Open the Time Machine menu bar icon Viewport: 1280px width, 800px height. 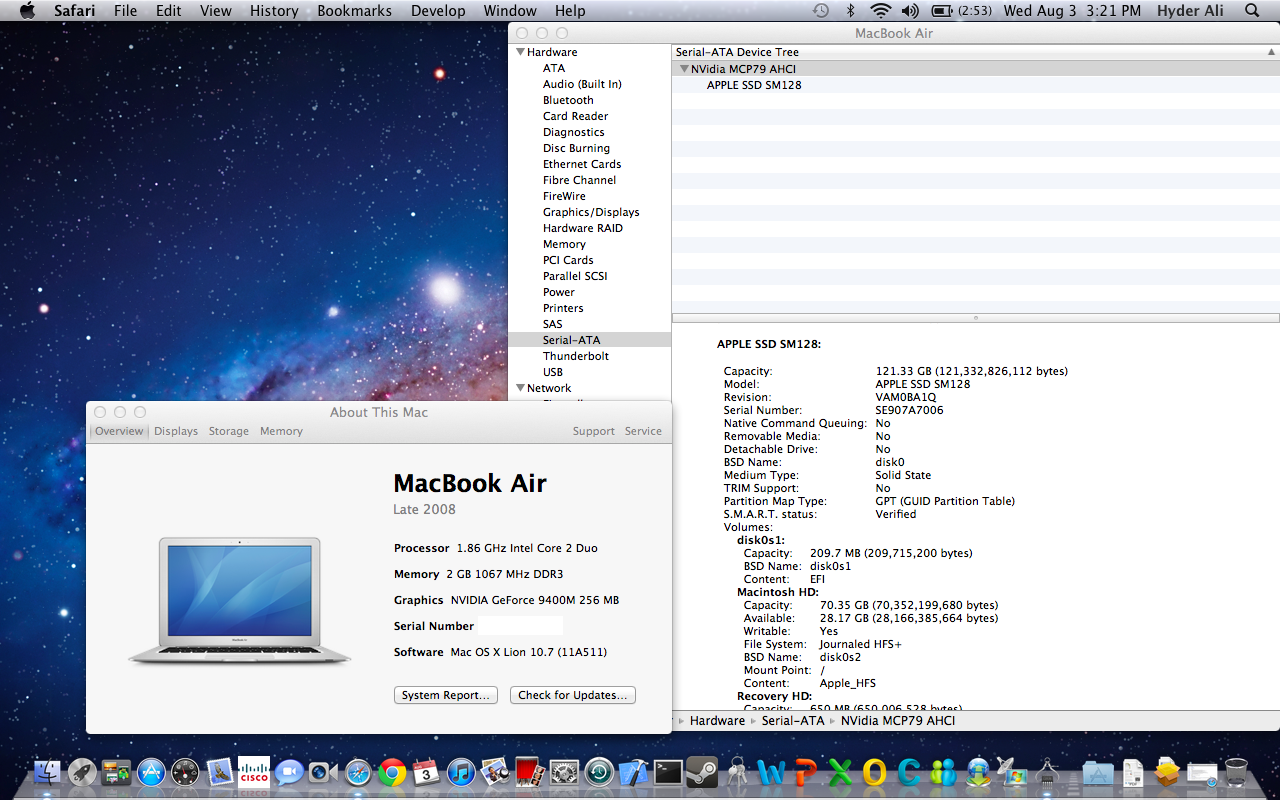pos(821,10)
